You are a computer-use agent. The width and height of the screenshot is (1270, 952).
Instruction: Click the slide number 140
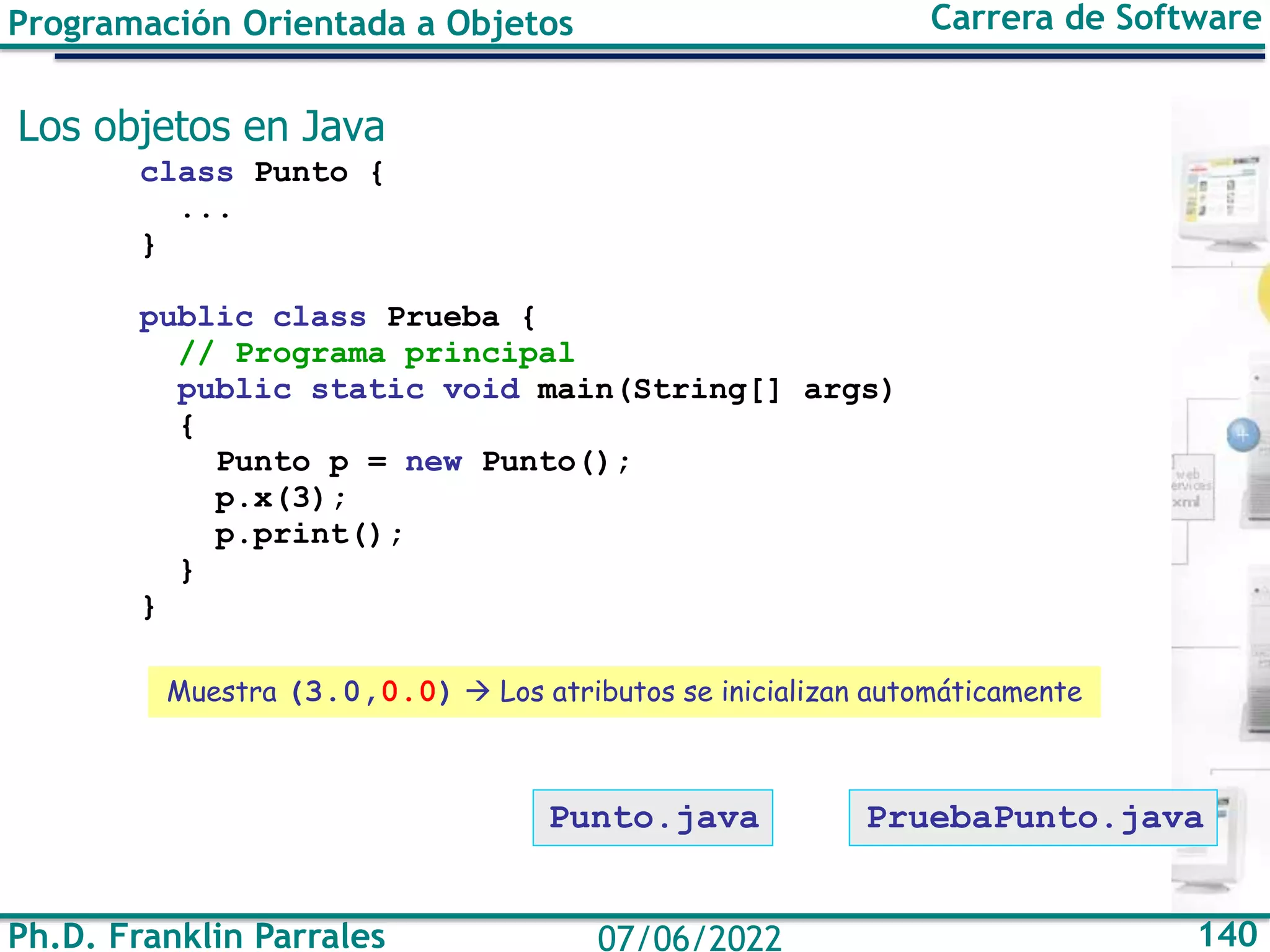[1228, 934]
